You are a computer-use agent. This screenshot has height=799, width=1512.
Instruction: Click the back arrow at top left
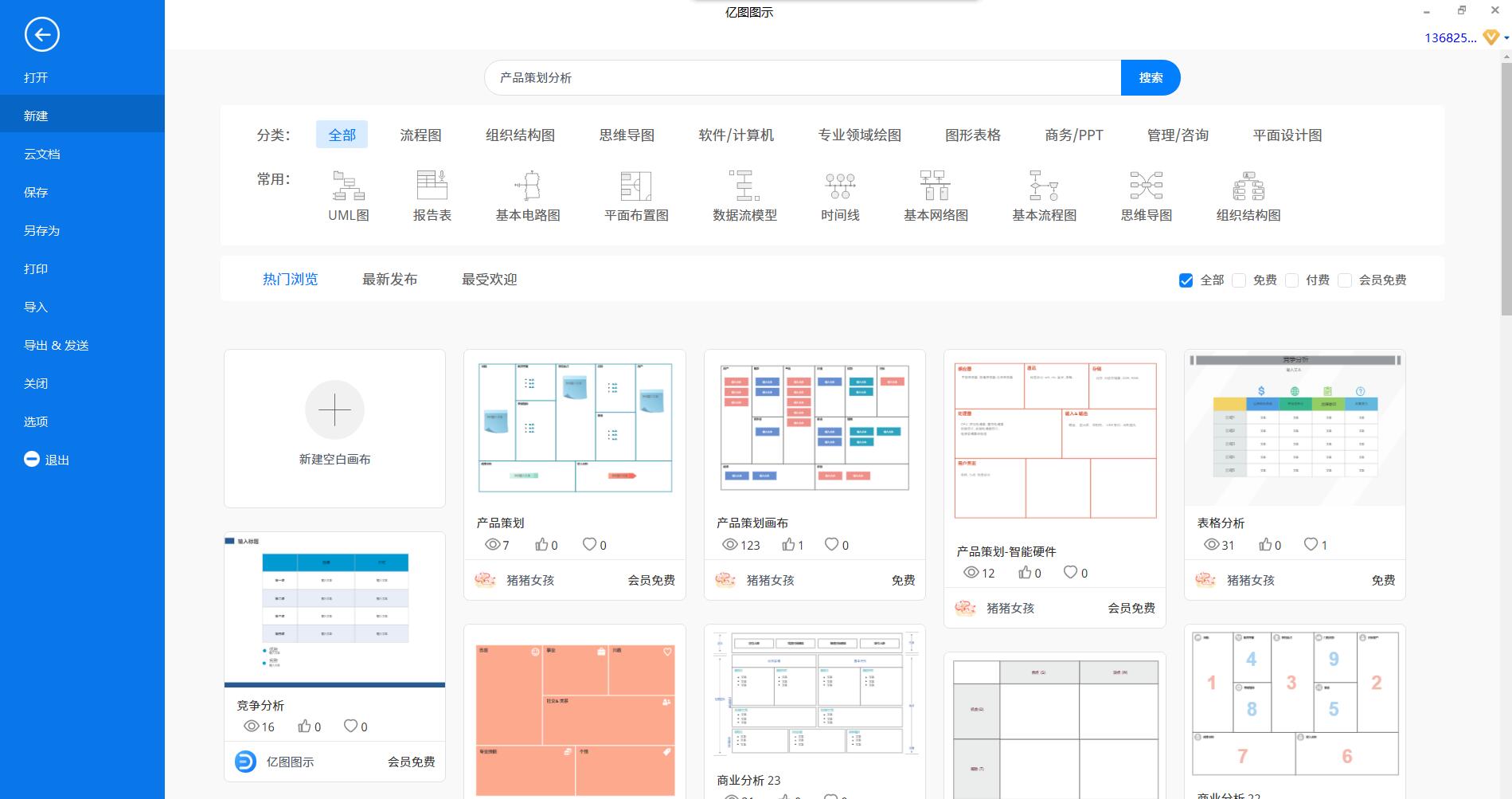point(41,35)
